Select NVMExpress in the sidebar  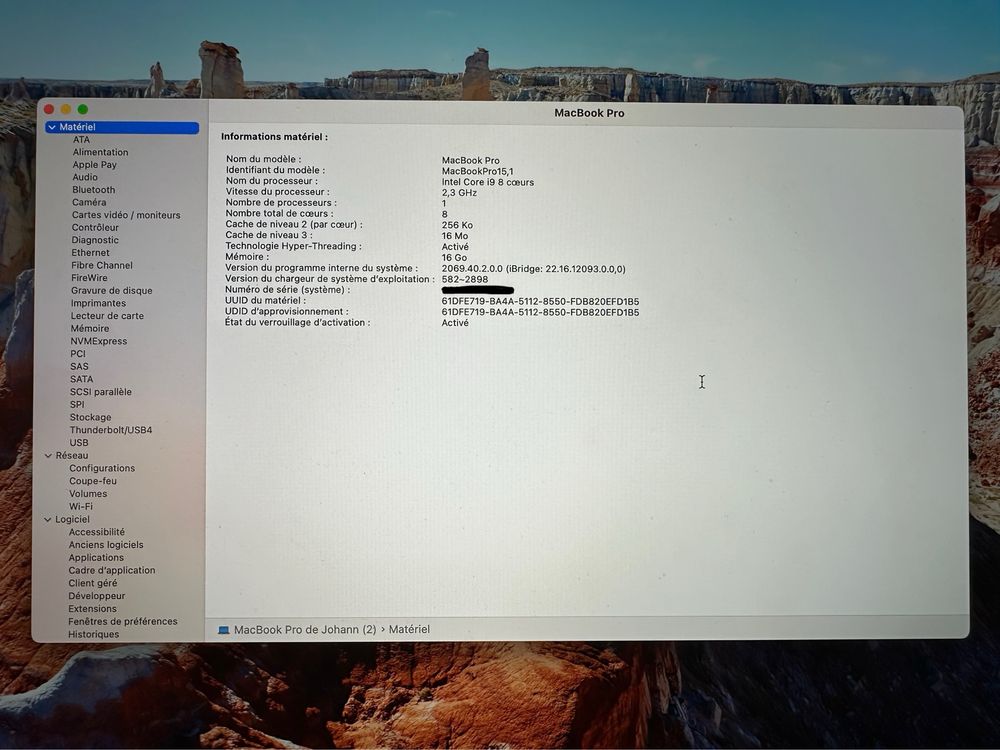99,341
